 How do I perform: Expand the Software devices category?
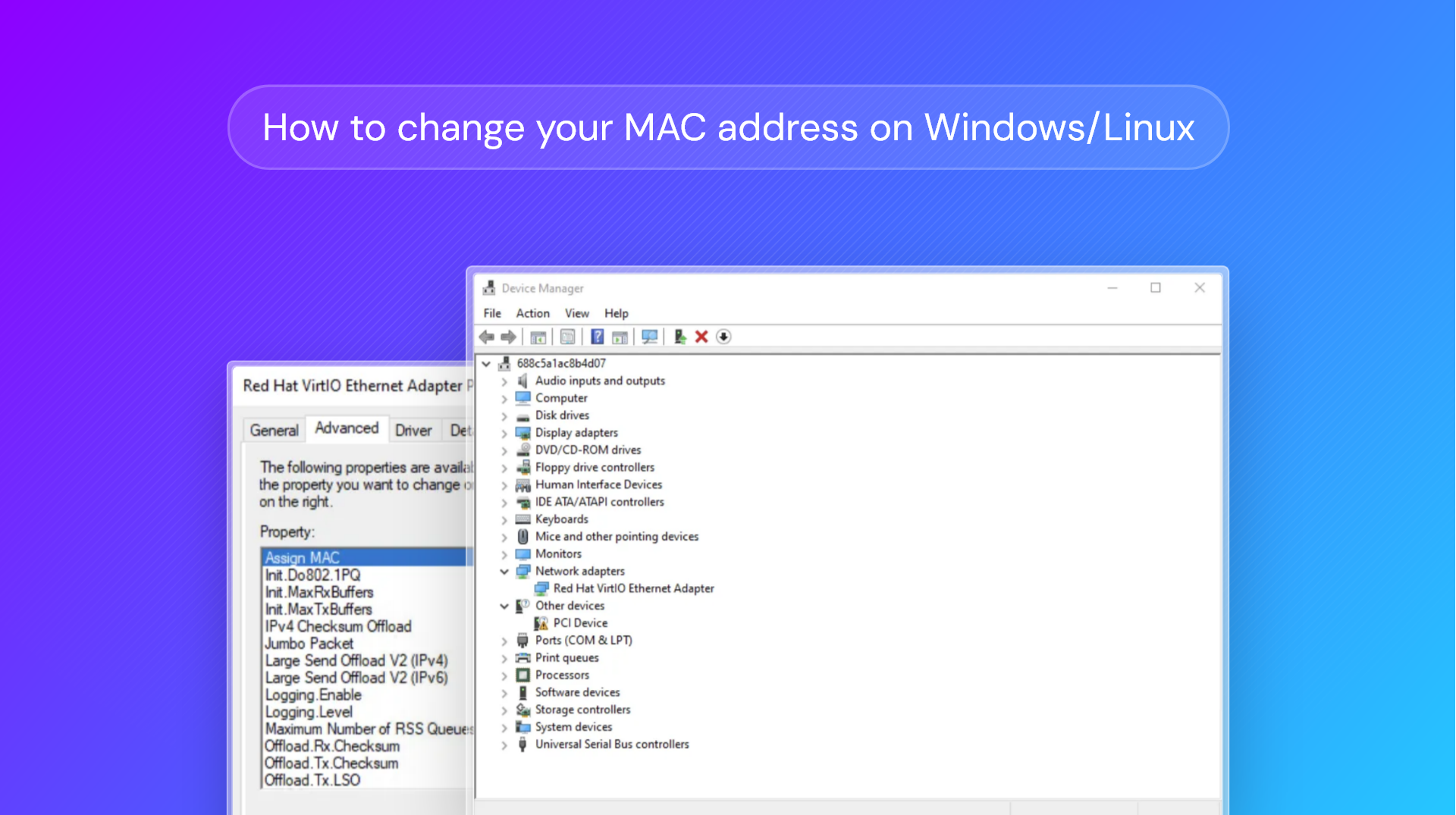coord(504,693)
